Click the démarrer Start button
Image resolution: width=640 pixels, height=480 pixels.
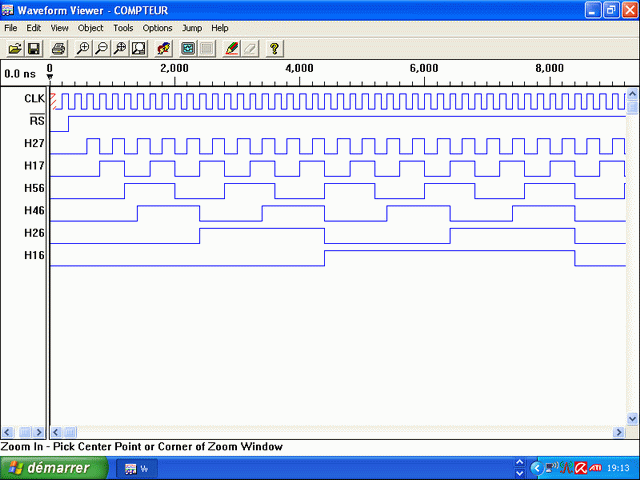tap(46, 468)
